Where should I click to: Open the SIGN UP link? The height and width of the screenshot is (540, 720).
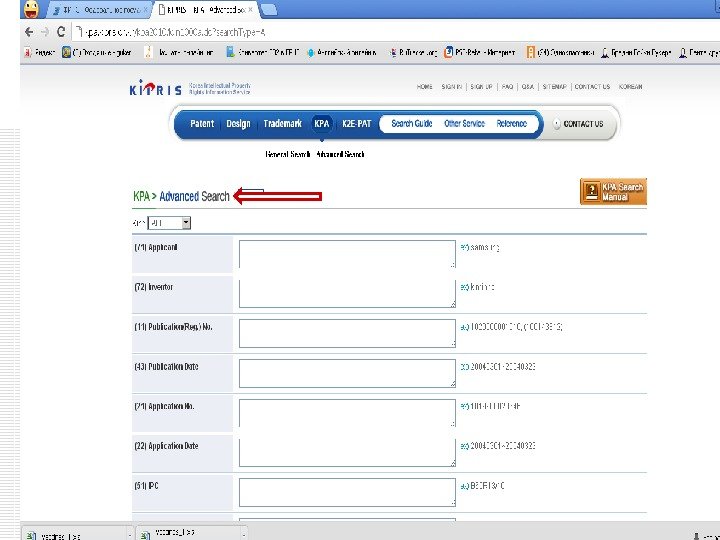coord(481,86)
